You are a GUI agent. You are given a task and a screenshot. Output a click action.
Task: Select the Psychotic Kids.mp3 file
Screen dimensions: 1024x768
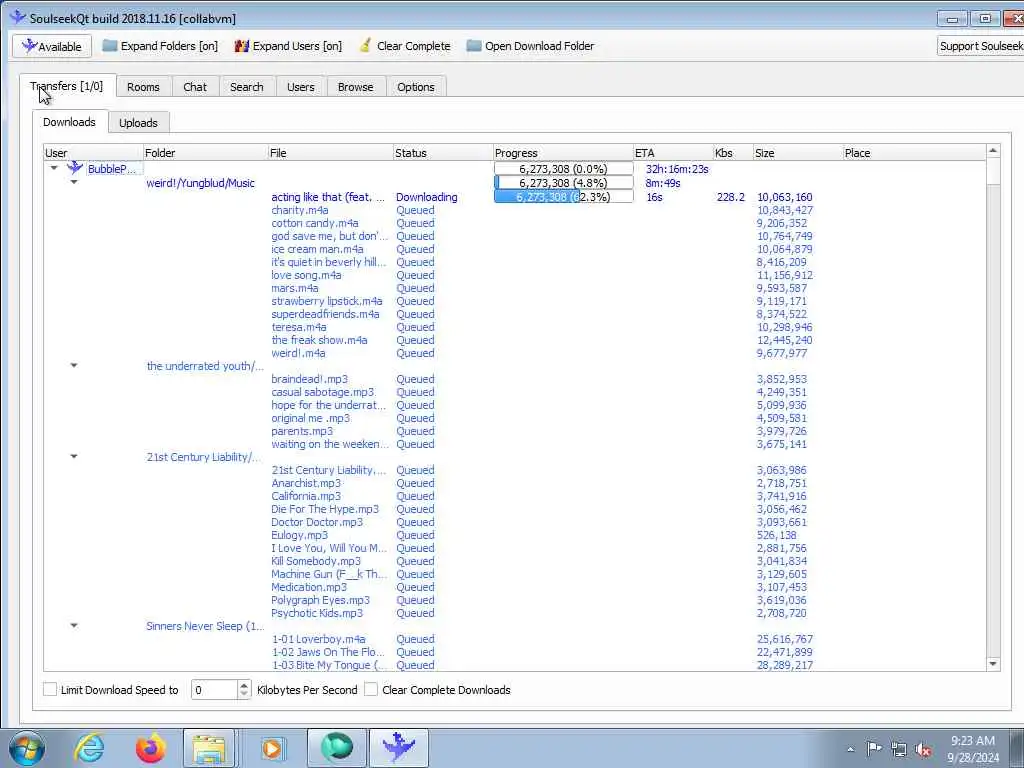(x=317, y=613)
